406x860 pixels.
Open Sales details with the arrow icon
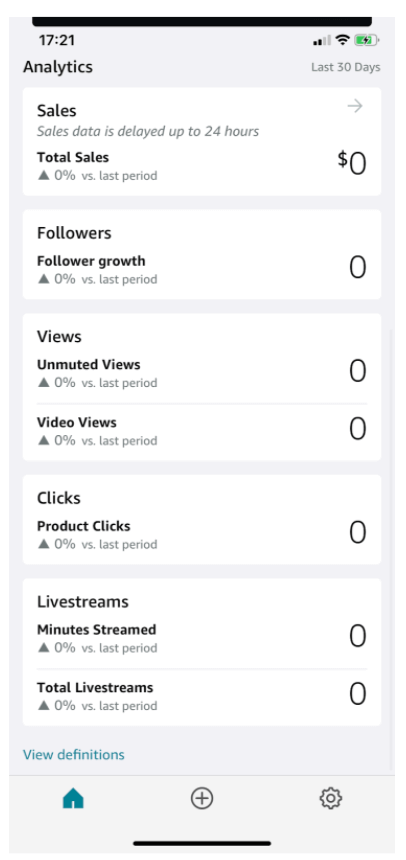(355, 106)
